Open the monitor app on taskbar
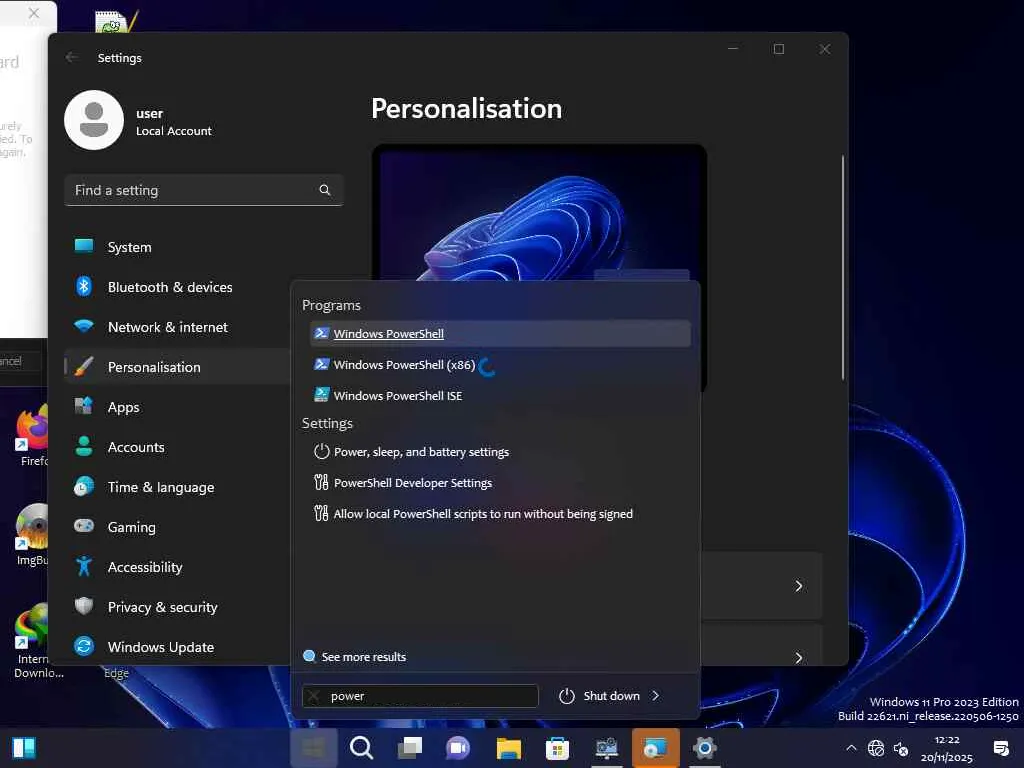Screen dimensions: 1024x768 (x=607, y=748)
